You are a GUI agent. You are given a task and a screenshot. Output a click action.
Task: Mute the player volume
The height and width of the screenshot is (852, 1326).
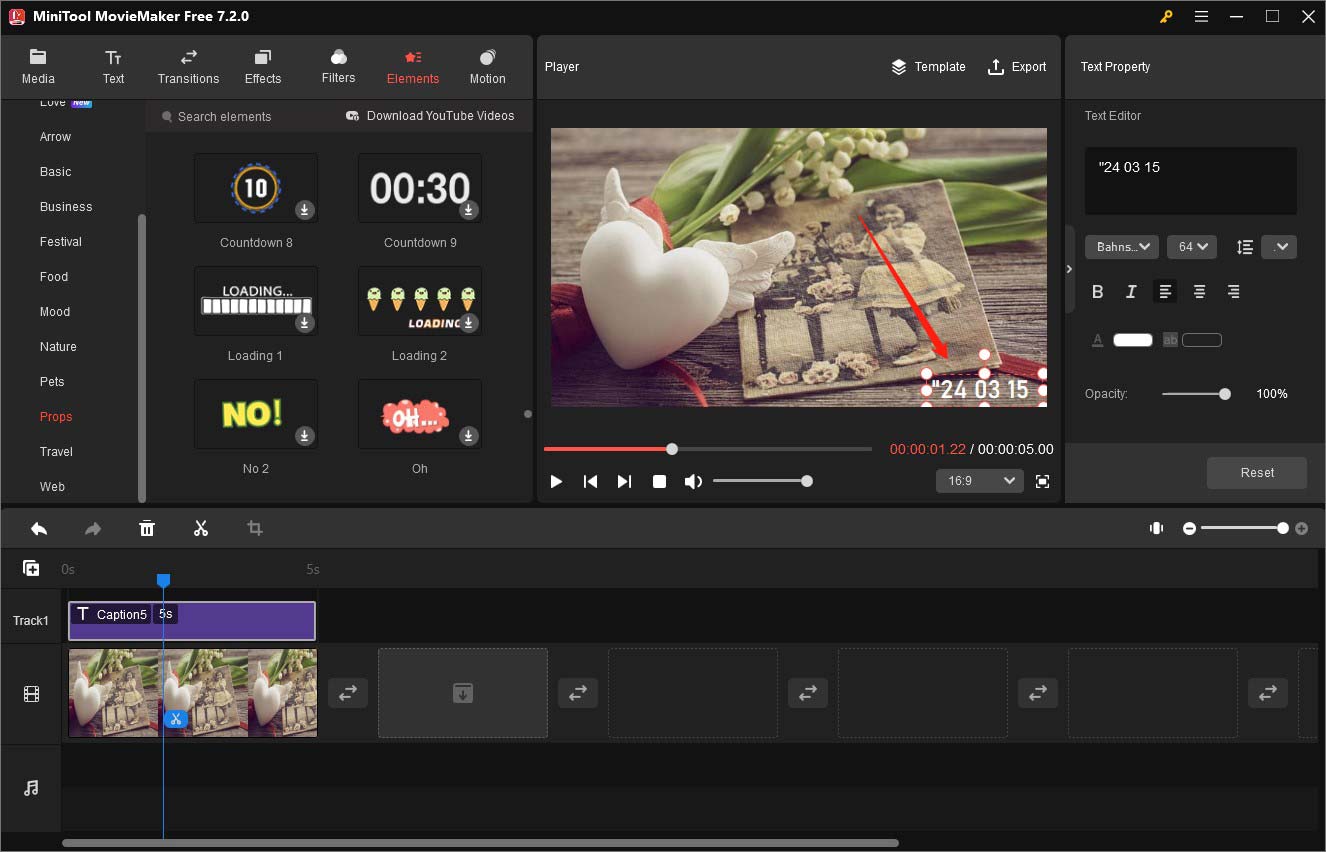[x=693, y=481]
